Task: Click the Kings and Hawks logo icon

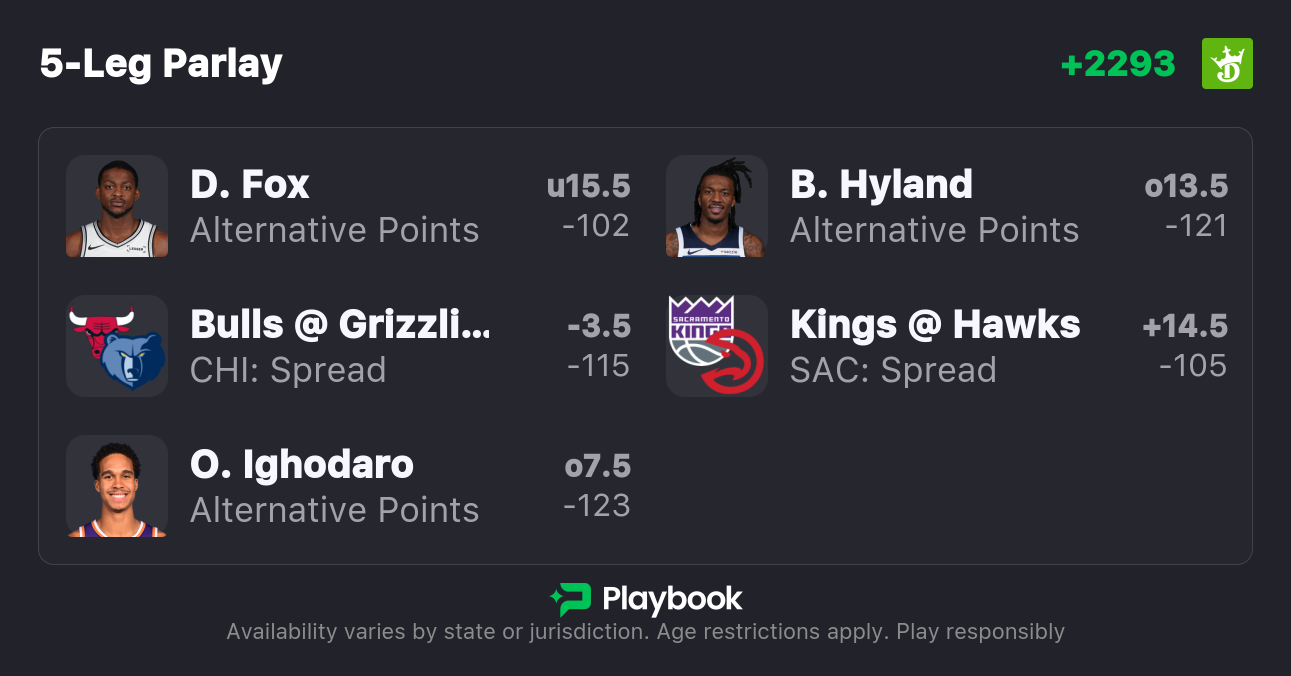Action: (x=717, y=346)
